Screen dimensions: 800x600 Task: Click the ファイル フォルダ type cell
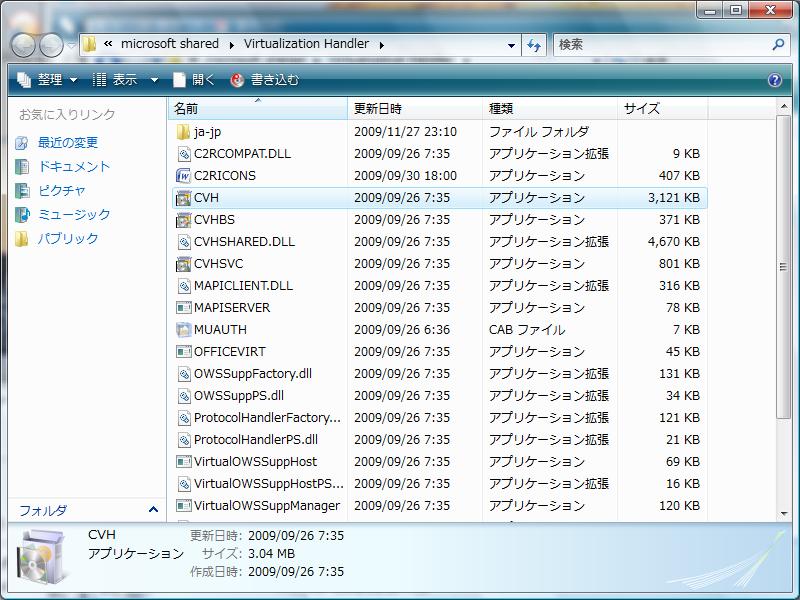coord(539,132)
